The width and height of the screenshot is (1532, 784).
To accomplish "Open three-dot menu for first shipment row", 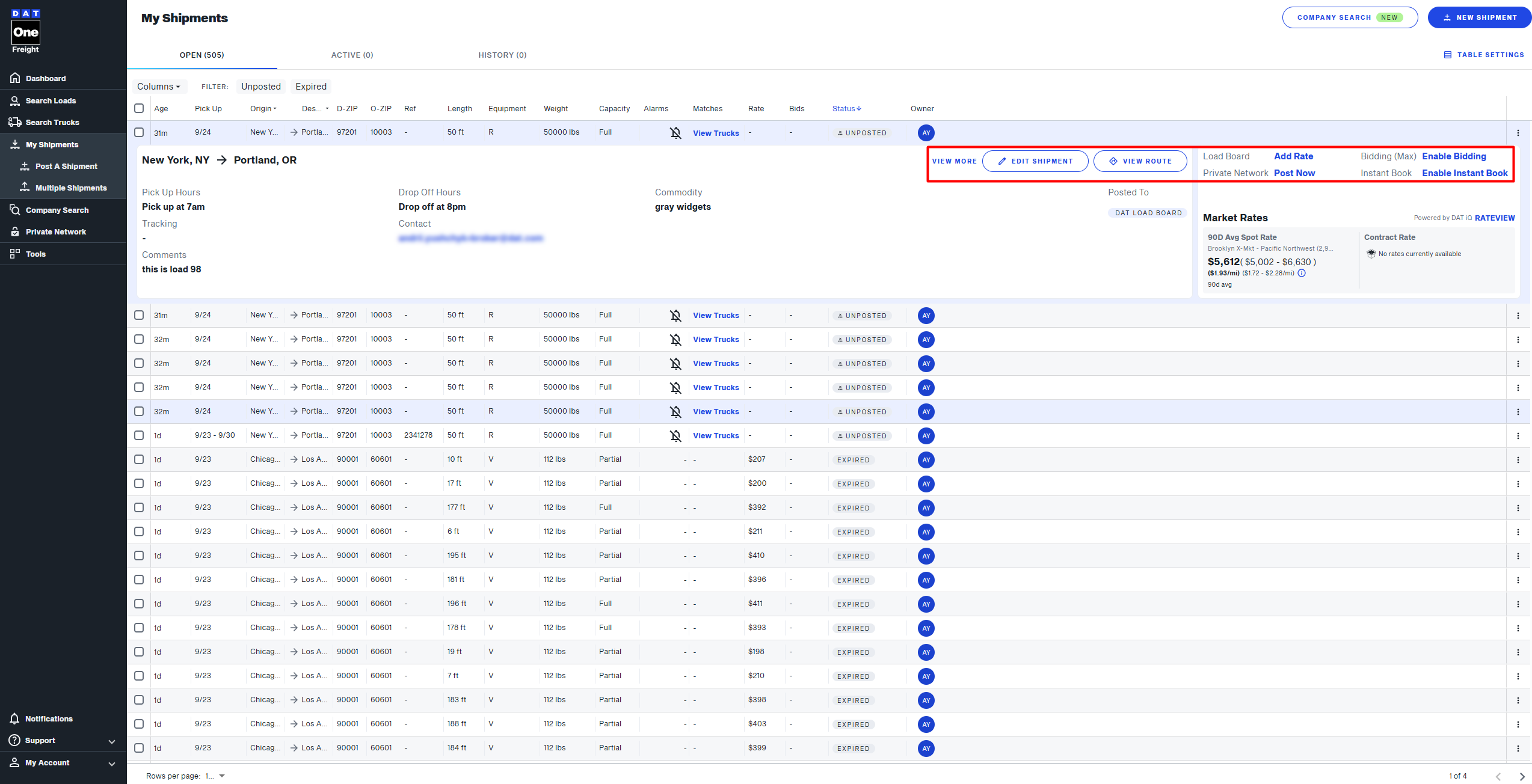I will tap(1518, 133).
